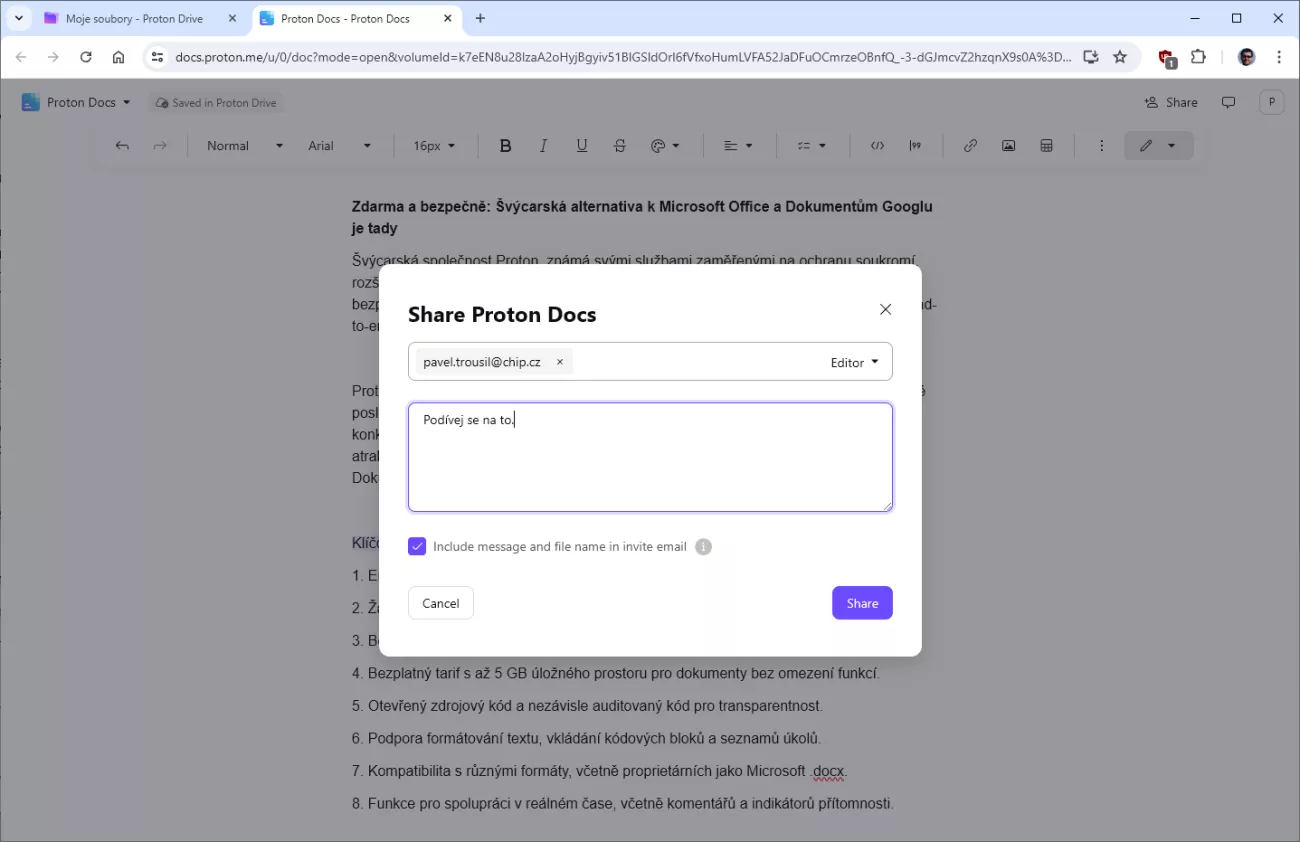Toggle italic text formatting
1300x842 pixels.
543,146
